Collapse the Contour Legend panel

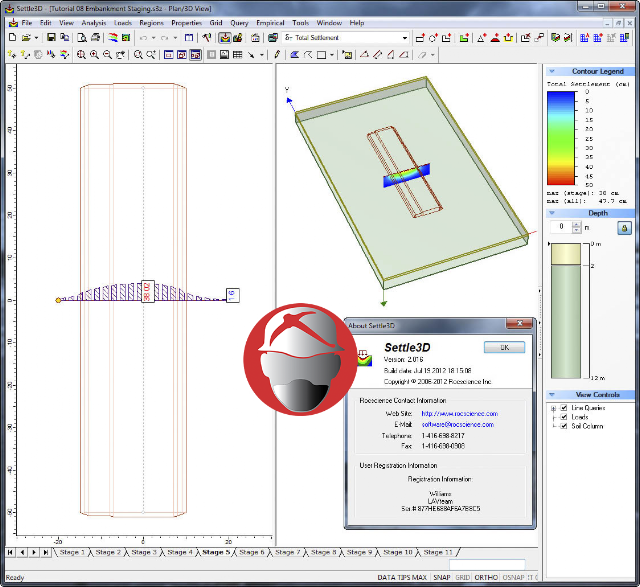[x=552, y=71]
